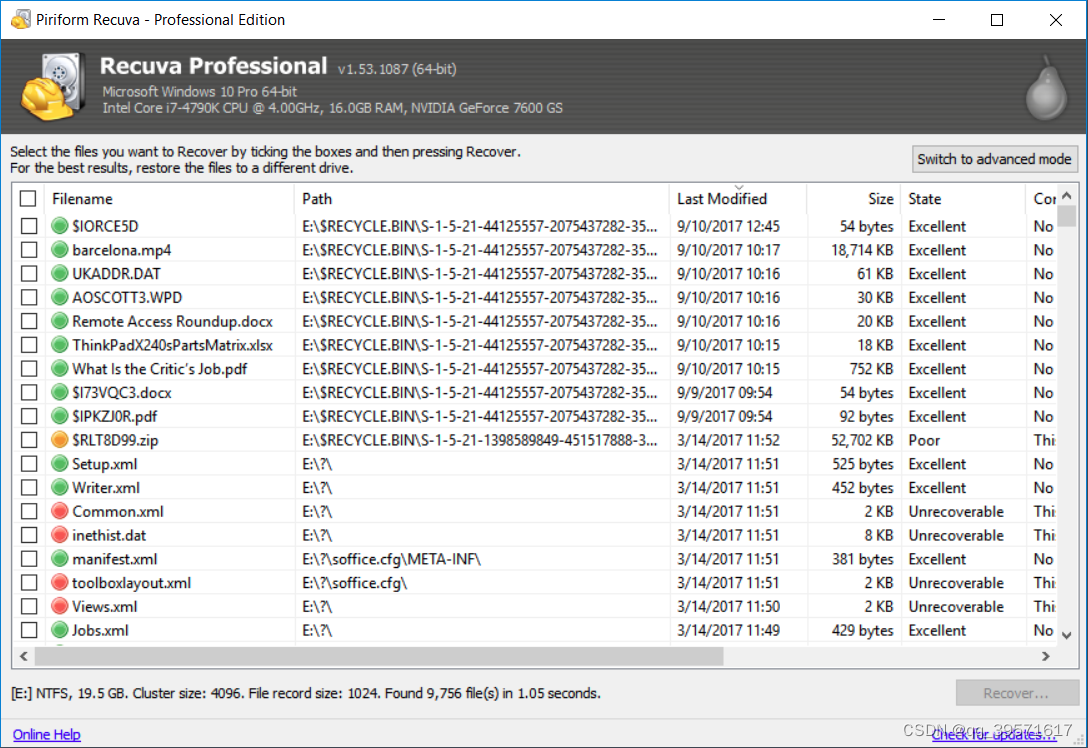1088x748 pixels.
Task: Click the status dot of Remote Access Roundup.docx
Action: click(x=60, y=321)
